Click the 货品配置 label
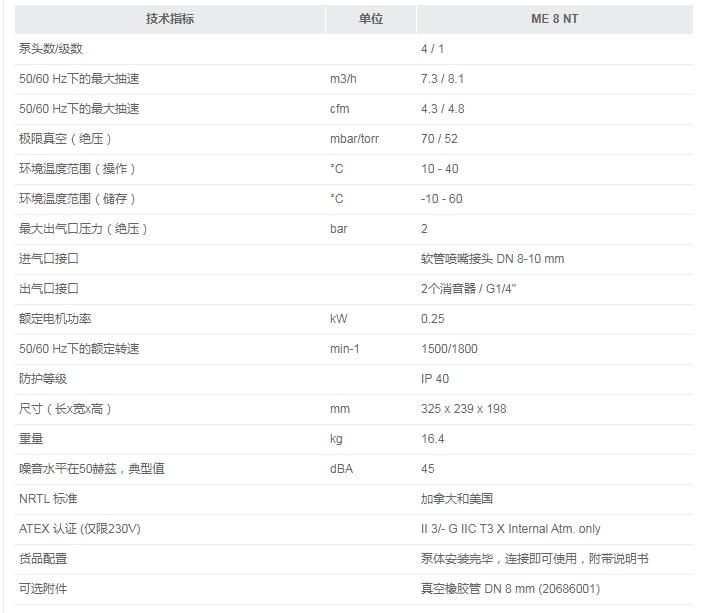 pos(43,558)
